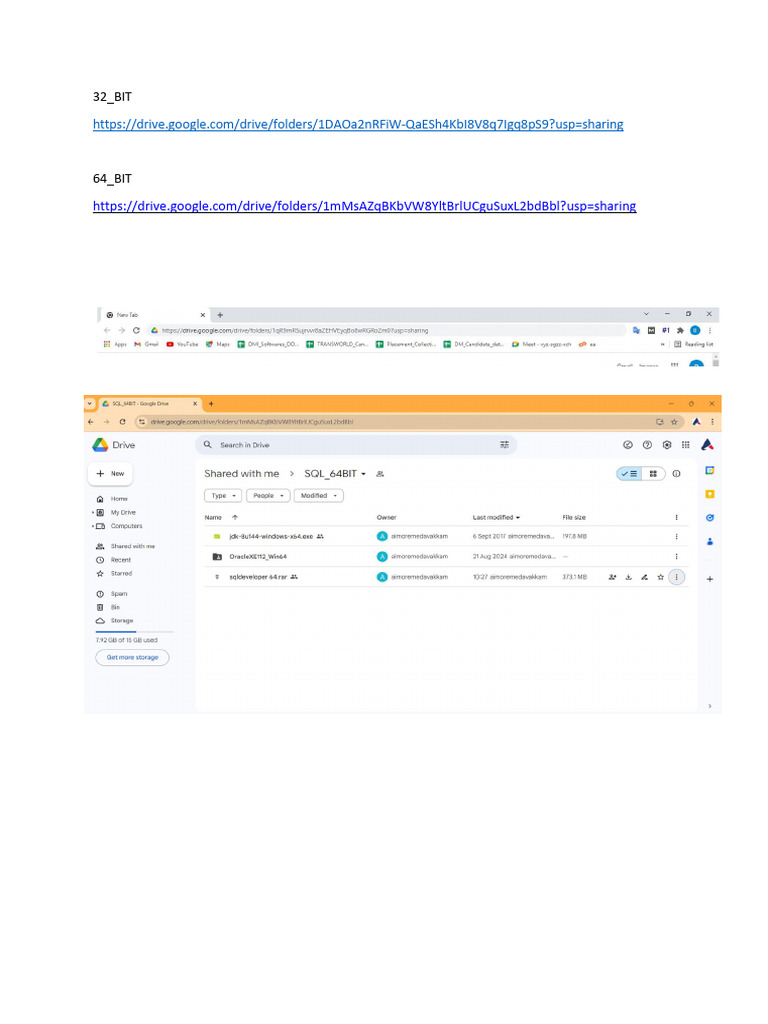The image size is (768, 1024).
Task: Click Shared with me breadcrumb
Action: pos(242,473)
